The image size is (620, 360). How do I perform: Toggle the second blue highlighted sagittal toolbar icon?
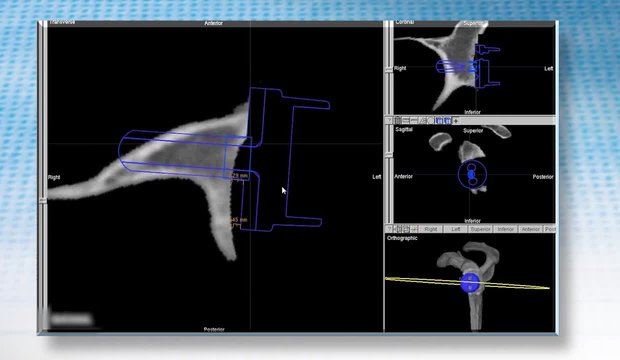(x=447, y=121)
